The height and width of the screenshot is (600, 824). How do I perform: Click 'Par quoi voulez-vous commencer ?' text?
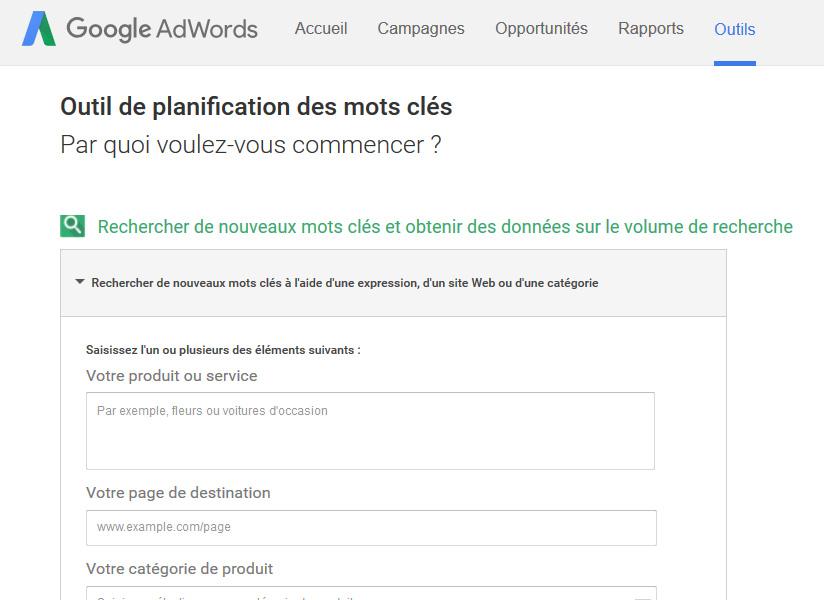(x=251, y=145)
